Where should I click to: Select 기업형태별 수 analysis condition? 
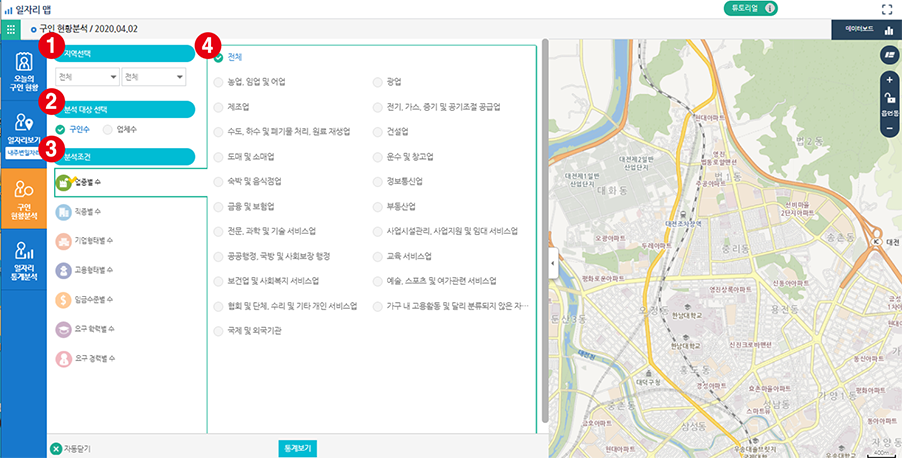[84, 241]
